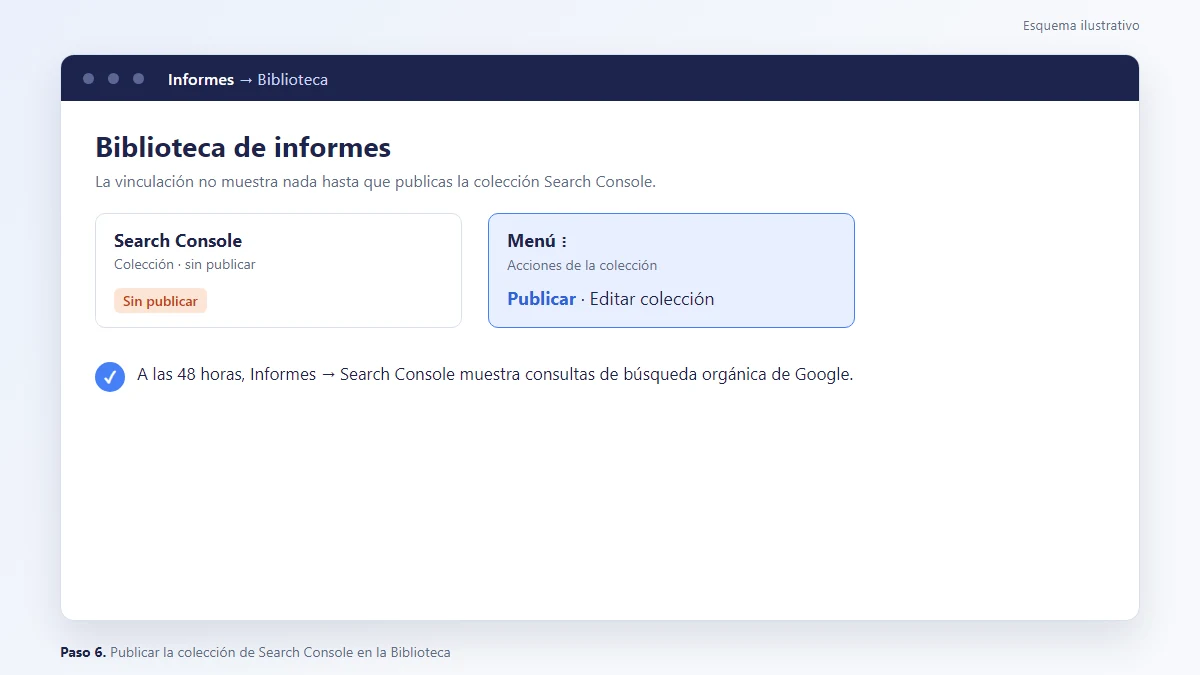Image resolution: width=1200 pixels, height=675 pixels.
Task: Click the Sin publicar status badge
Action: pyautogui.click(x=160, y=301)
